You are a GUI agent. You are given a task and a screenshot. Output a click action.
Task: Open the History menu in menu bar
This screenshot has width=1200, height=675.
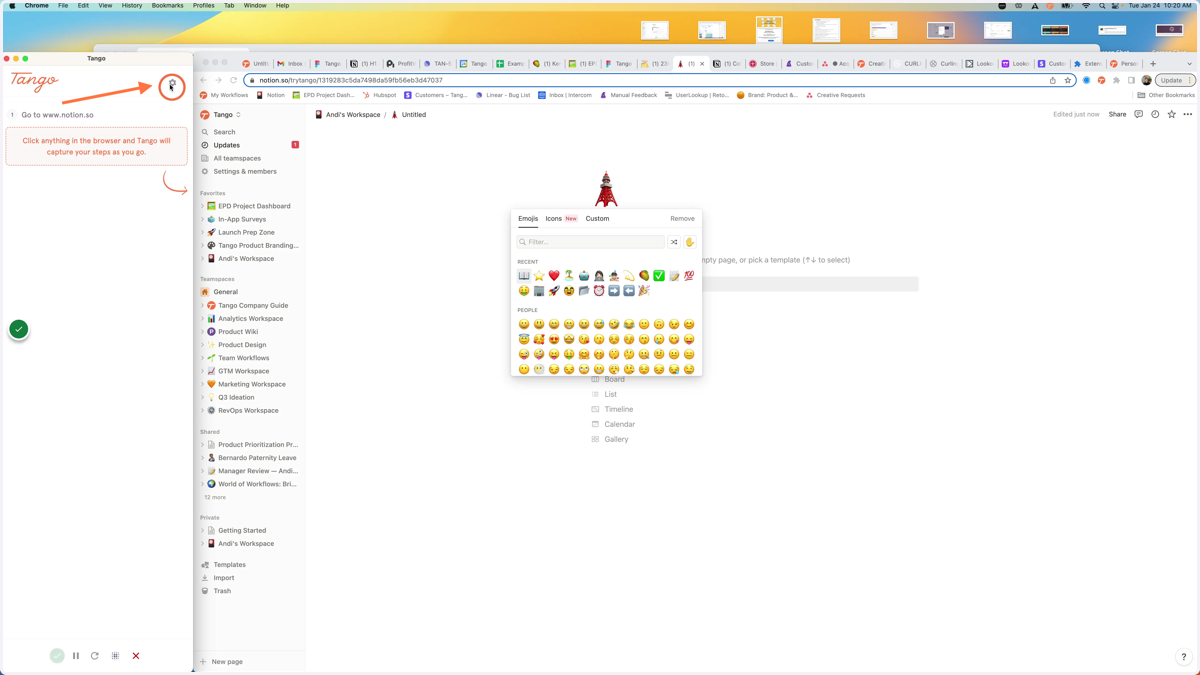pos(132,5)
